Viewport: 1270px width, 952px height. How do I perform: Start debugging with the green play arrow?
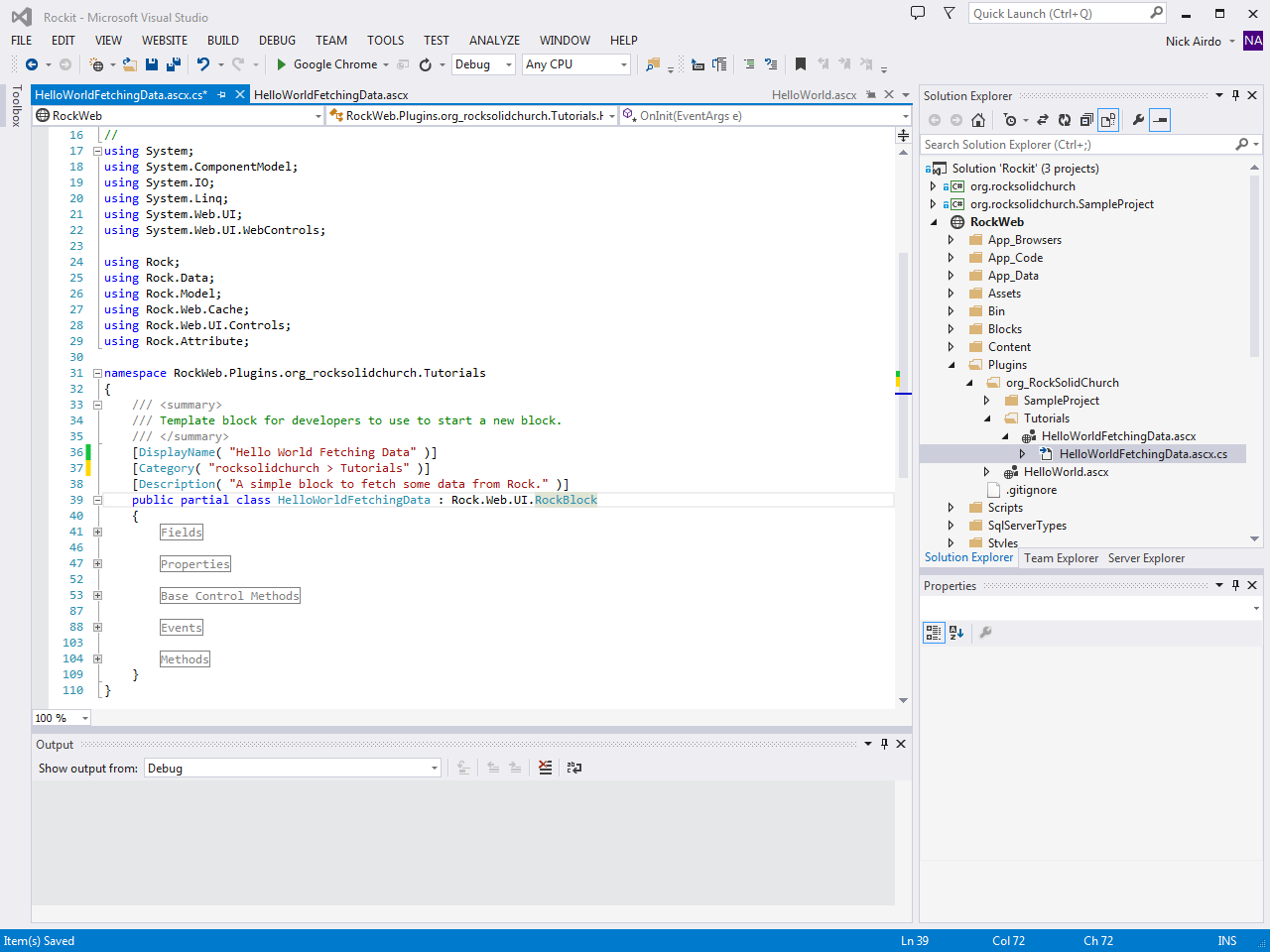tap(282, 64)
